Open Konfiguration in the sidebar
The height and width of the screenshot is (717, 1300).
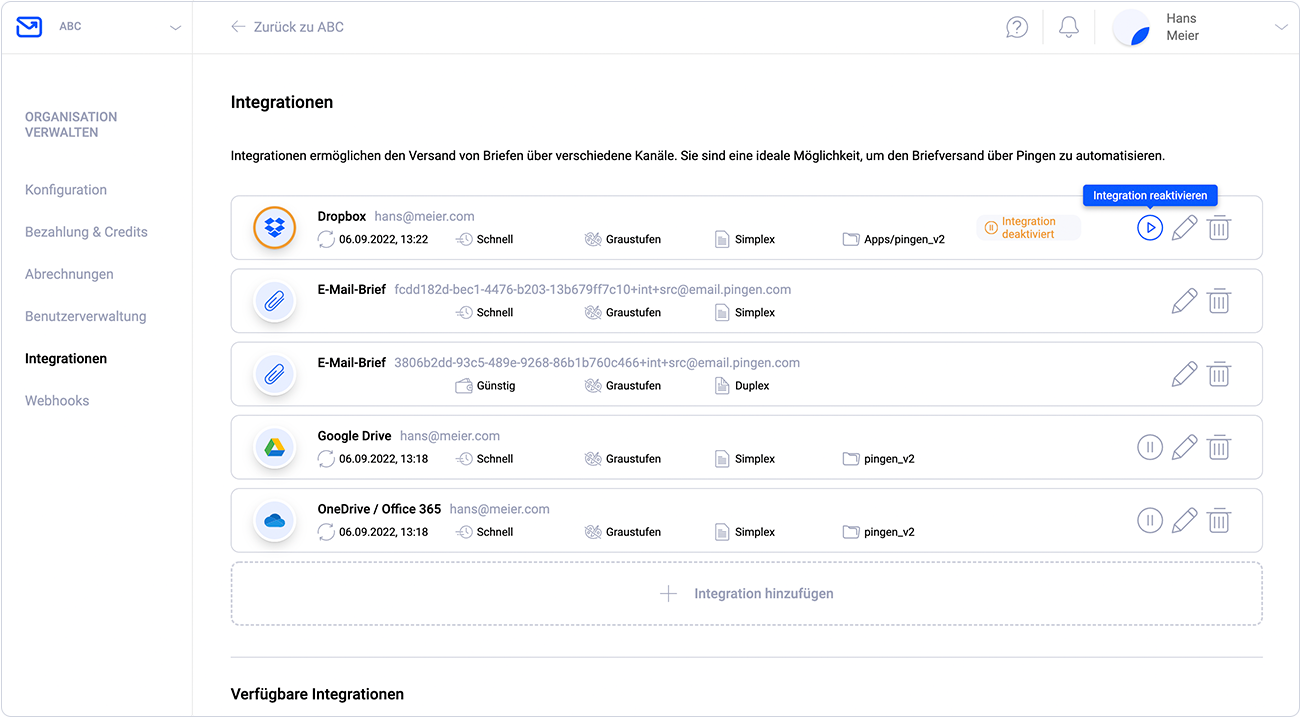pyautogui.click(x=66, y=190)
